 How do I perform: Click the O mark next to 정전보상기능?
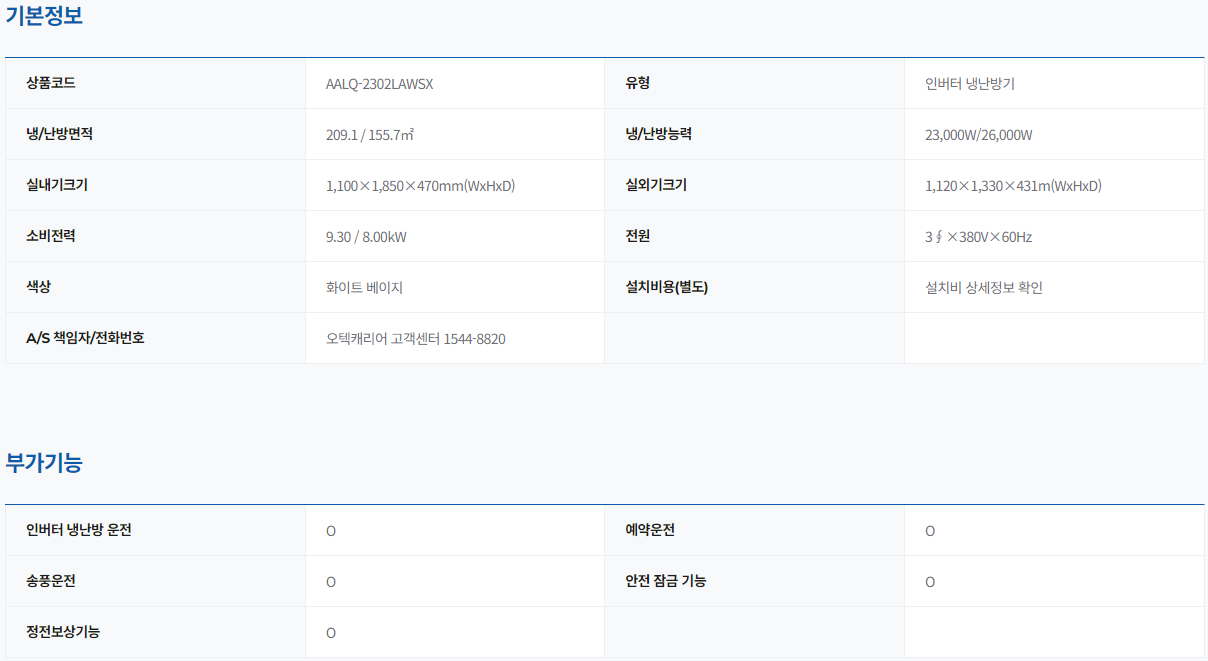(331, 633)
